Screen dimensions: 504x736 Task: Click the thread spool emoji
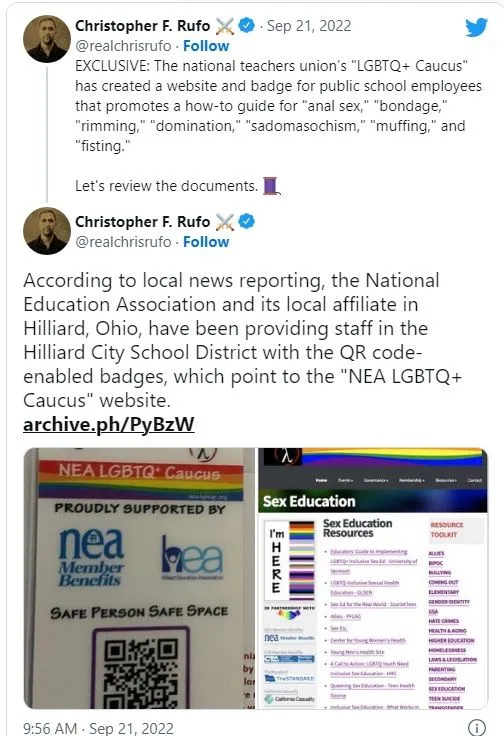(x=271, y=185)
